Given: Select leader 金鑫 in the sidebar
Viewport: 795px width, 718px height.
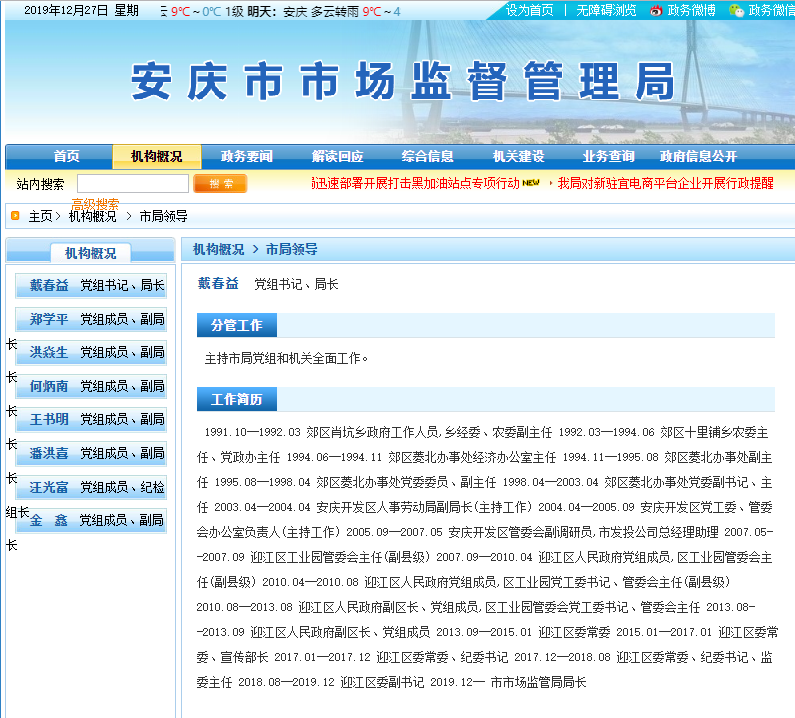Looking at the screenshot, I should (91, 520).
